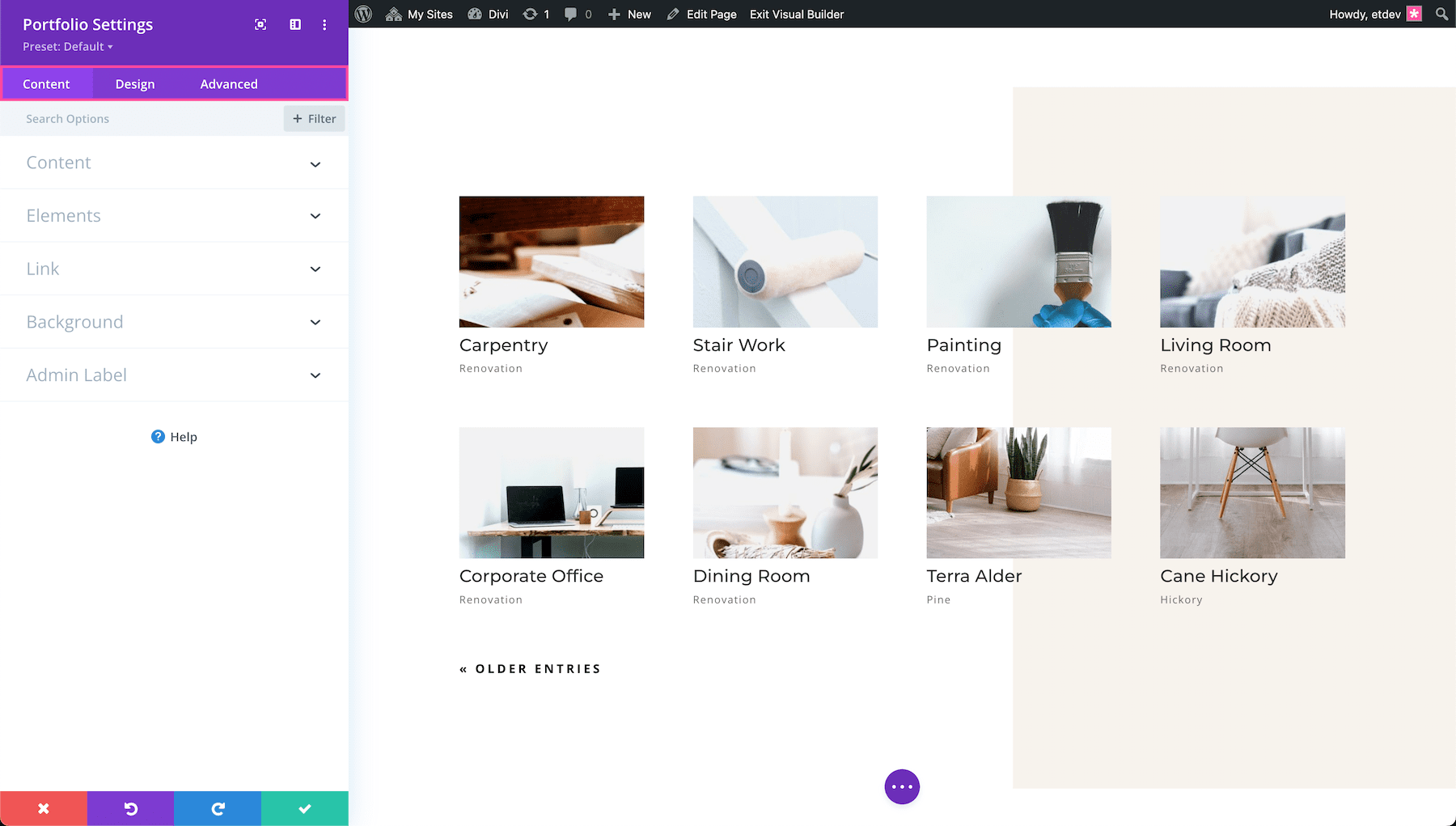
Task: Click the Help question mark icon
Action: (x=157, y=437)
